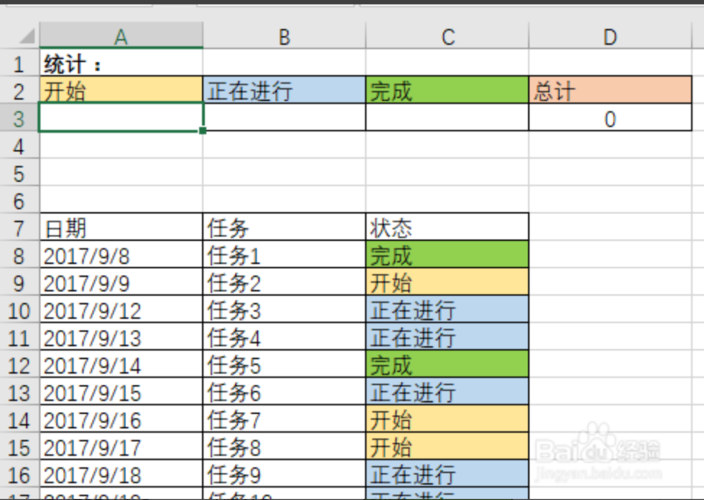This screenshot has width=704, height=500.
Task: Click date cell 2017/9/17
Action: click(x=121, y=447)
